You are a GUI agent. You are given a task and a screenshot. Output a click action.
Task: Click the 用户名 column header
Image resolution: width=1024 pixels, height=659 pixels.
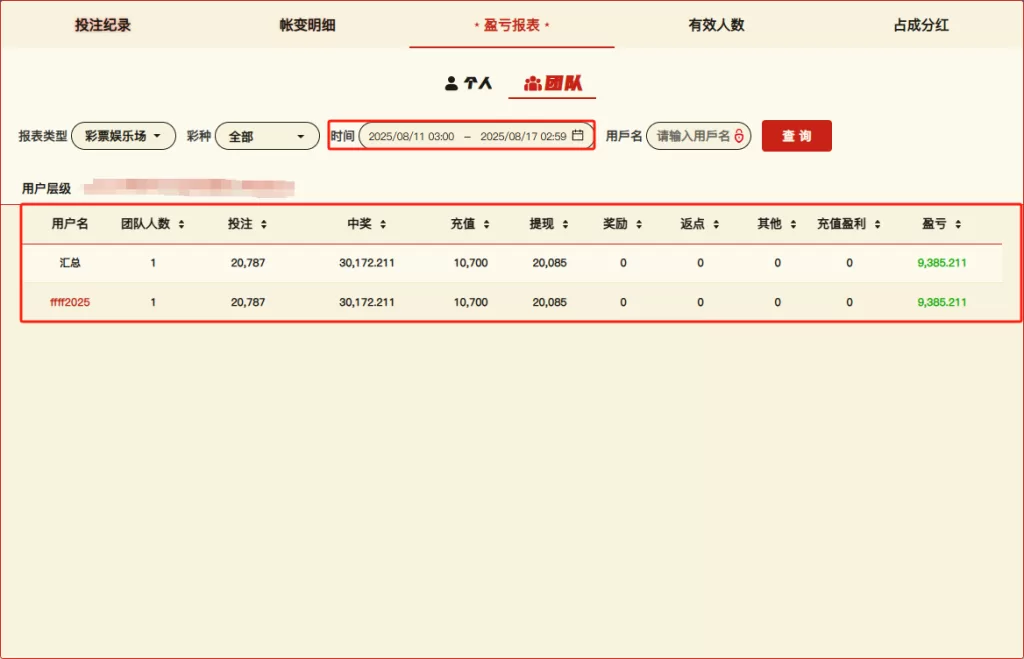point(70,224)
